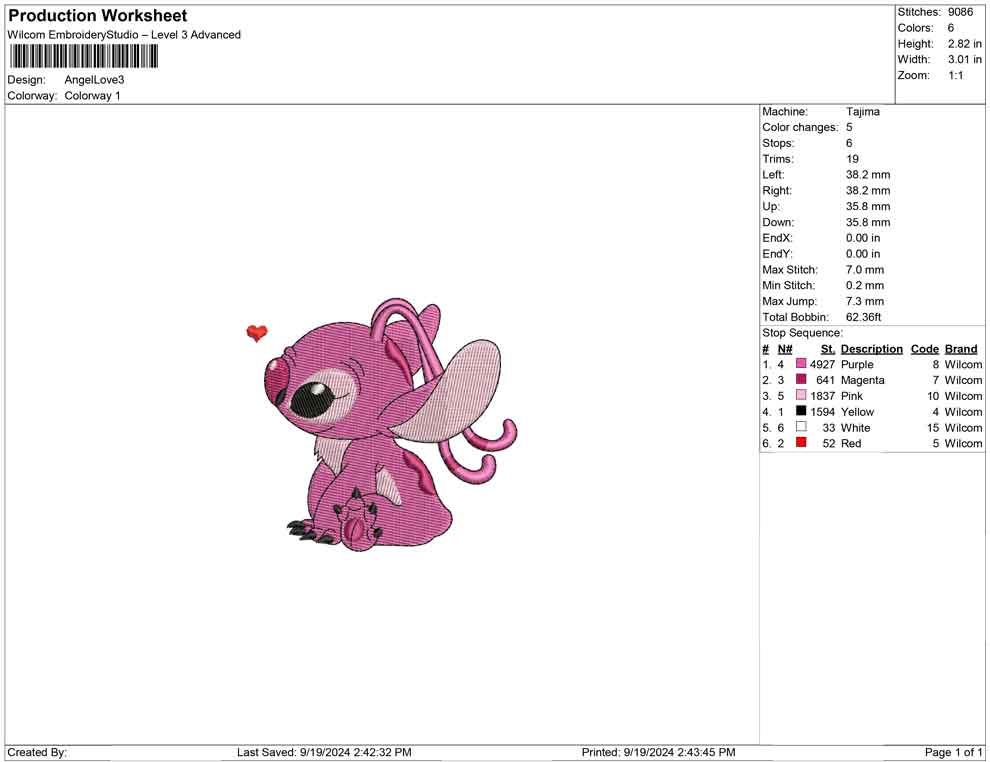
Task: Click the Wilcom EmbroideryStudio – Level 3 Advanced text
Action: [x=124, y=35]
